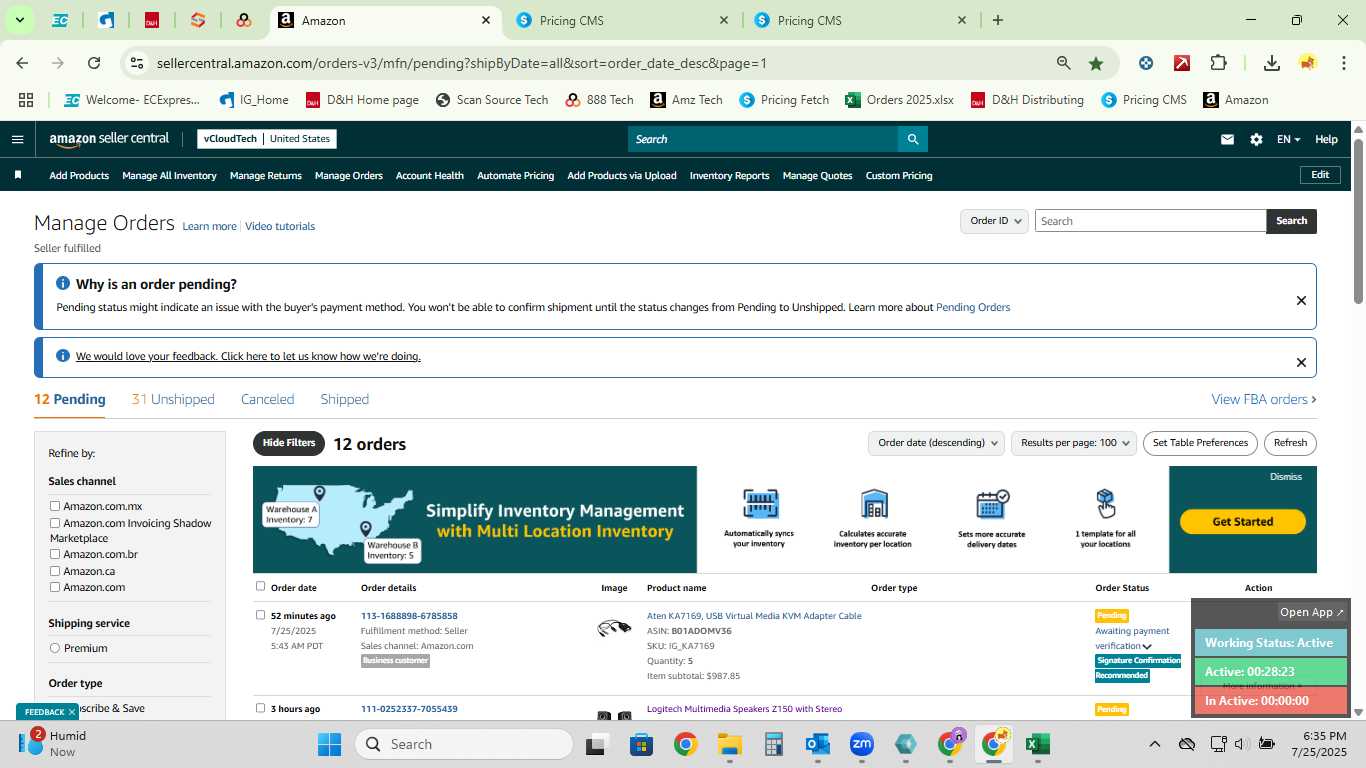Open the browser downloads icon
Screen dimensions: 1366x768
(1271, 63)
